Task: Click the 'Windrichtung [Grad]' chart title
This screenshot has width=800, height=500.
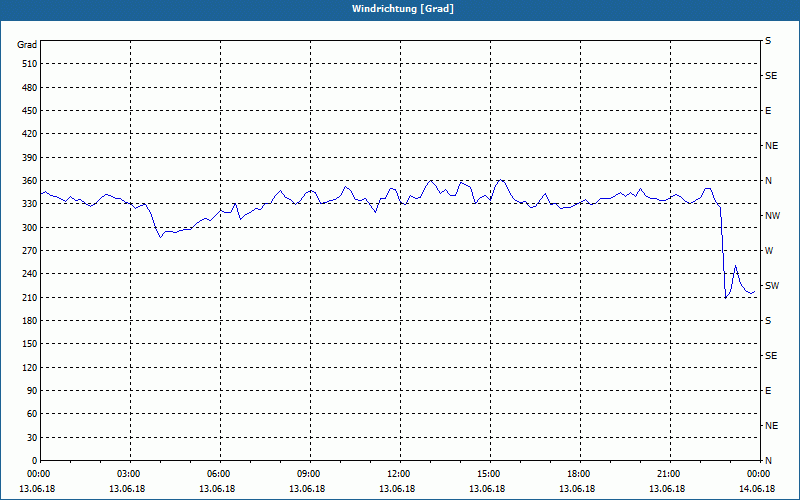Action: click(403, 9)
